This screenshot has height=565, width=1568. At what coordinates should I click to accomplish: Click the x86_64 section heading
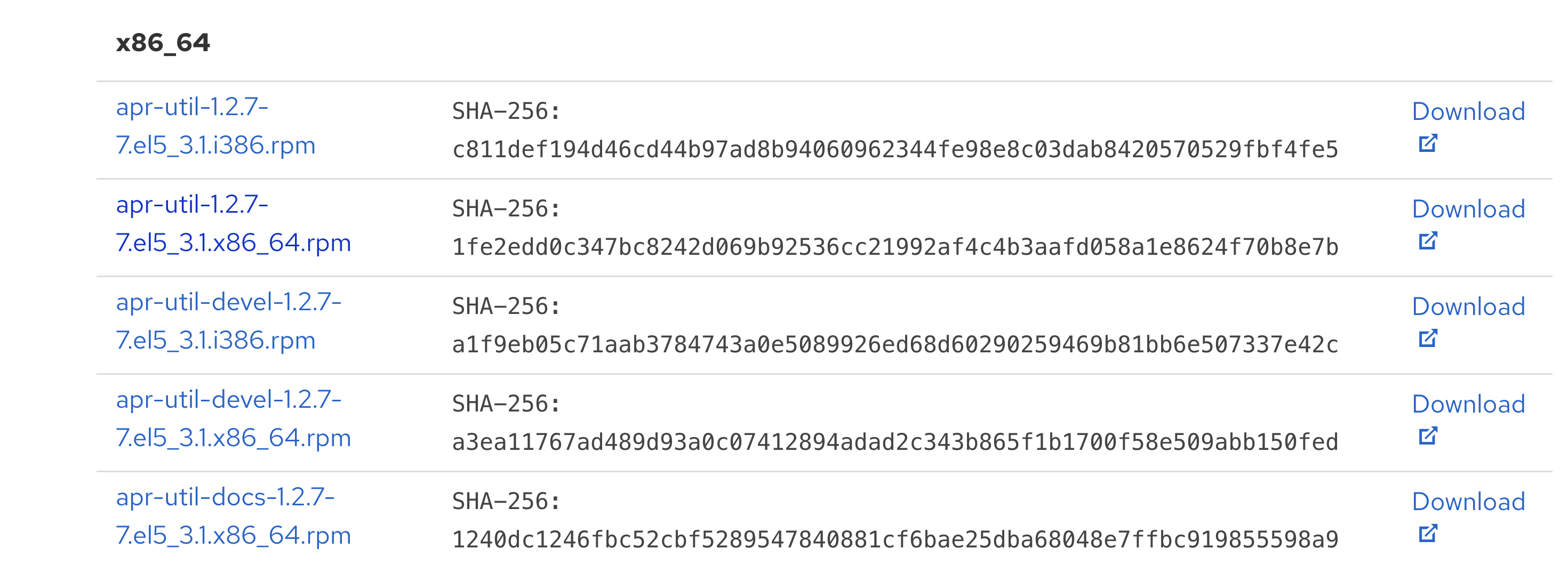coord(163,43)
